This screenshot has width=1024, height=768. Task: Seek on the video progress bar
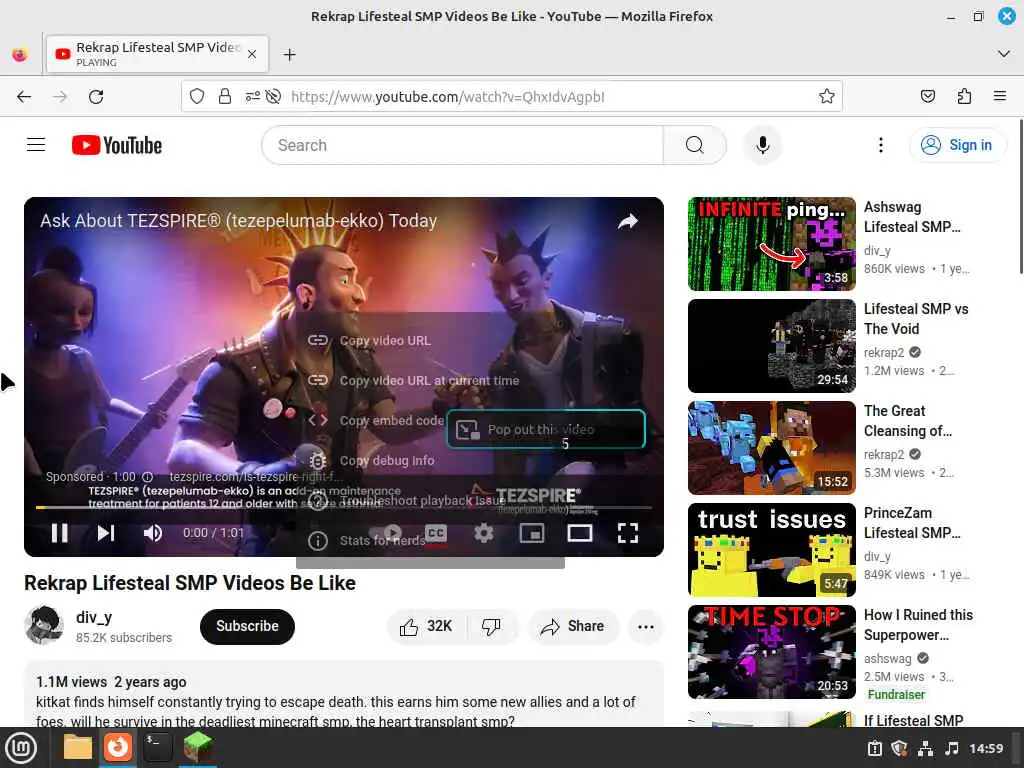tap(344, 507)
